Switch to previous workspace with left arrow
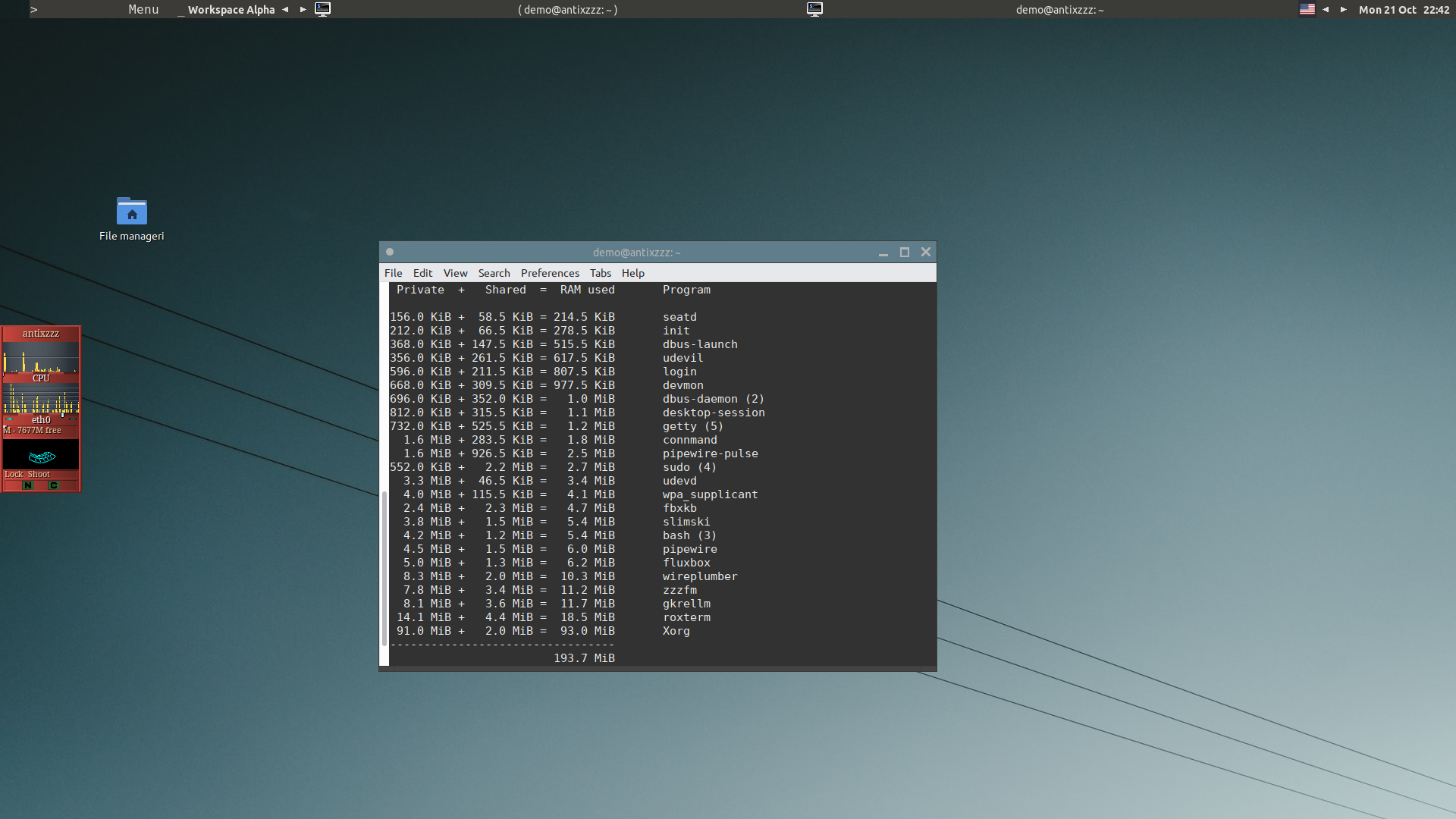The width and height of the screenshot is (1456, 819). tap(285, 9)
